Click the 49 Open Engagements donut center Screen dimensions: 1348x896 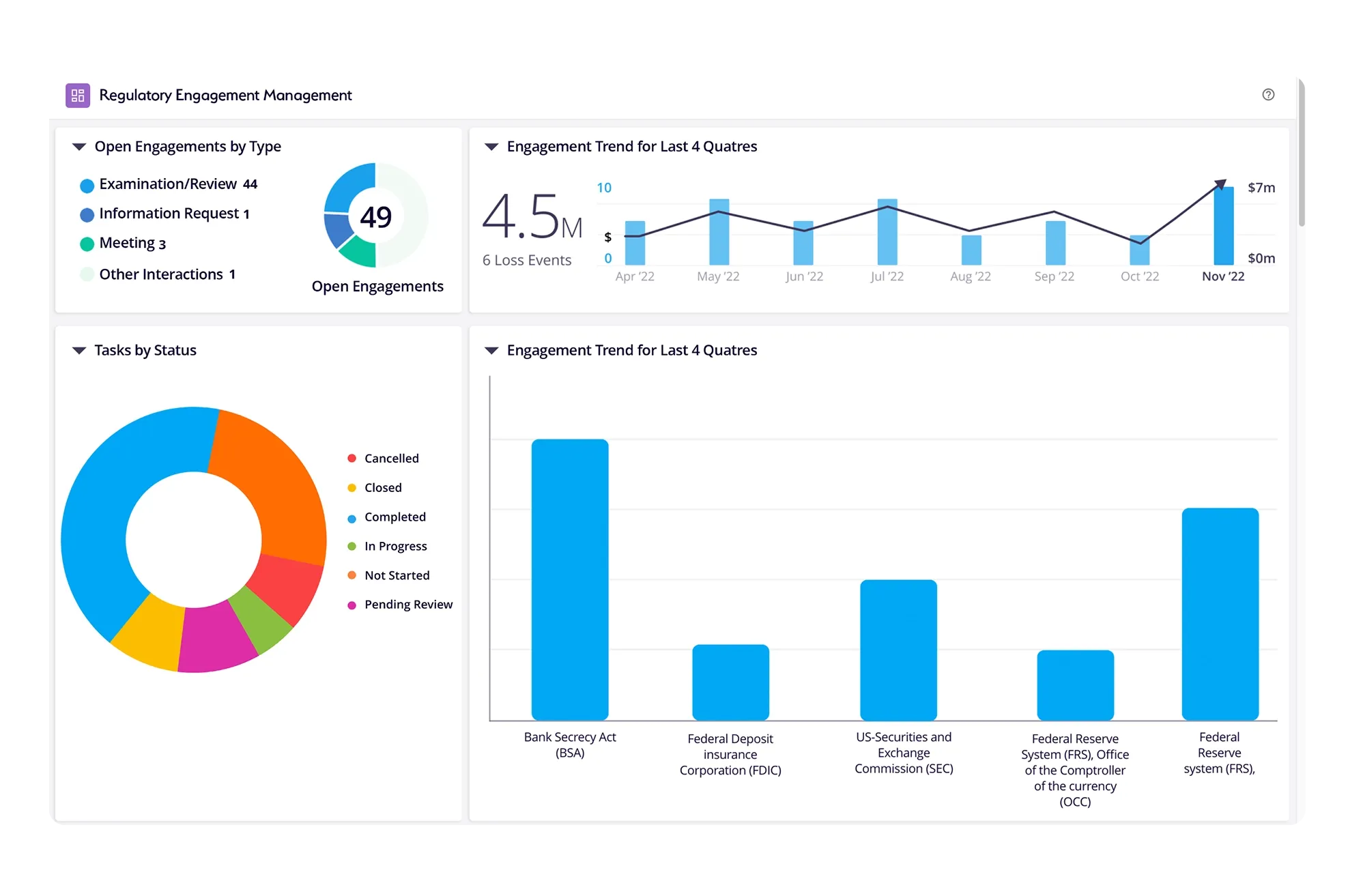pyautogui.click(x=375, y=217)
